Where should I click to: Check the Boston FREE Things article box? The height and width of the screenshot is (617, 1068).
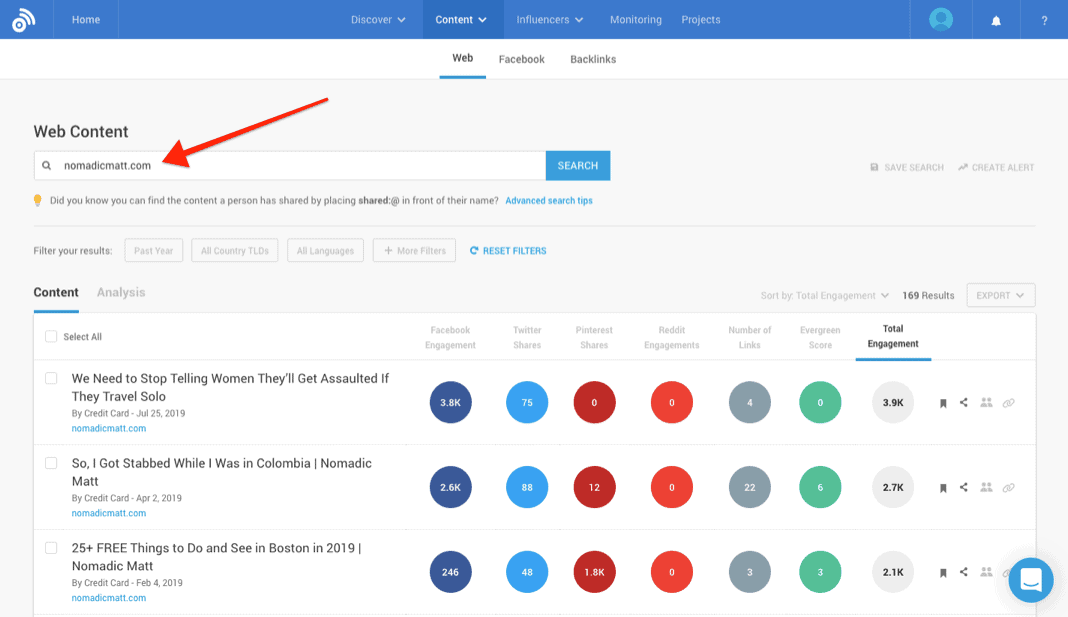51,548
